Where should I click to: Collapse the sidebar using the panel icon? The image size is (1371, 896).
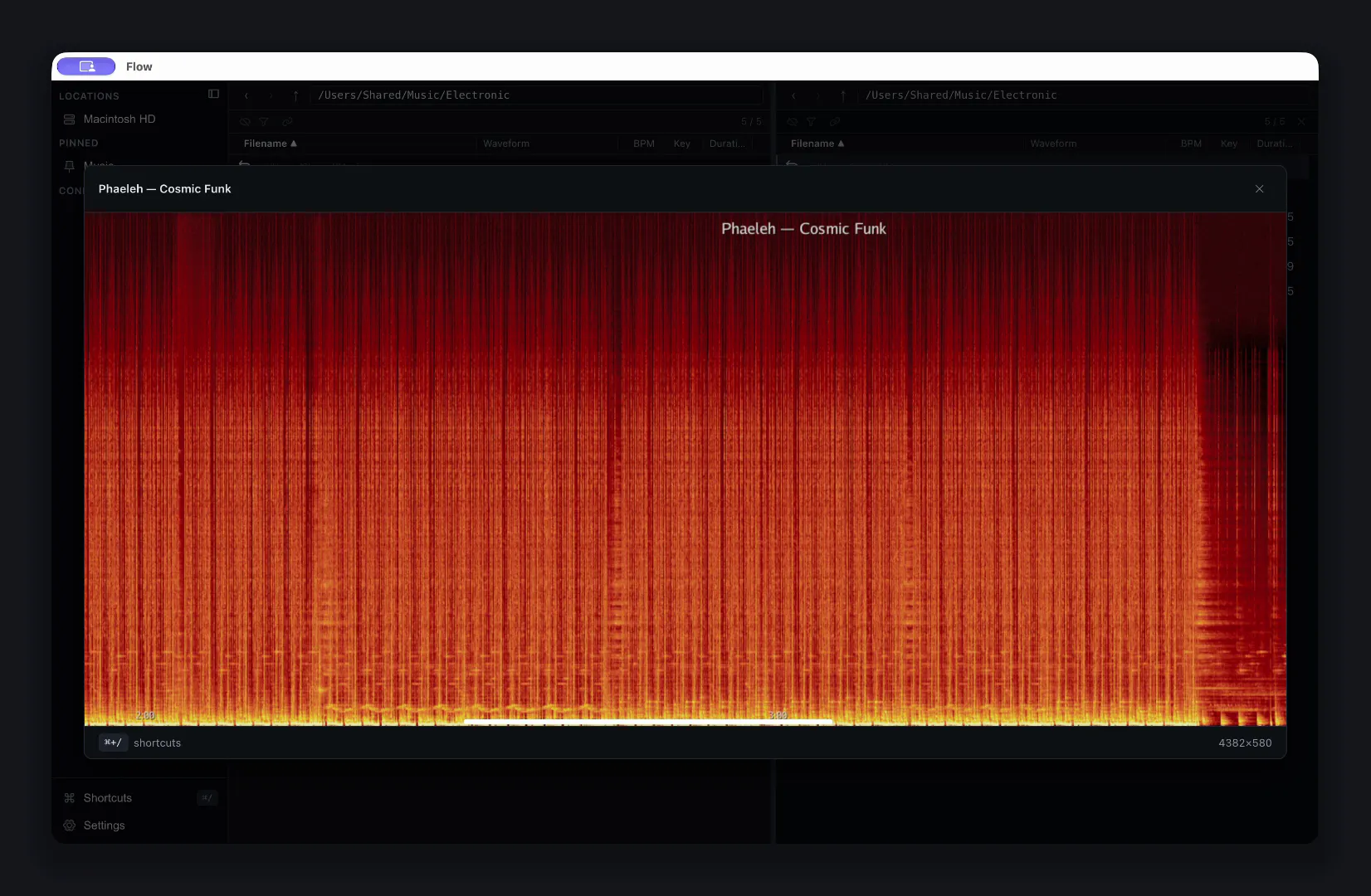click(213, 95)
